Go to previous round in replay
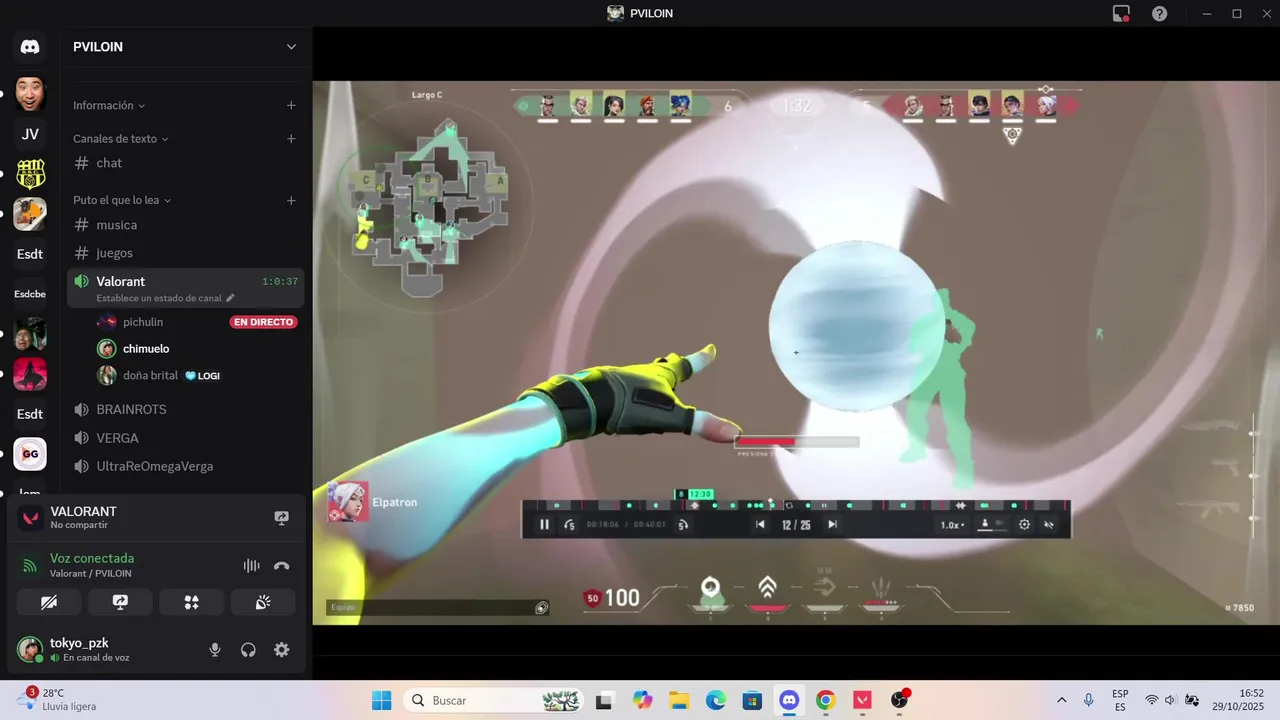This screenshot has width=1280, height=720. coord(760,524)
